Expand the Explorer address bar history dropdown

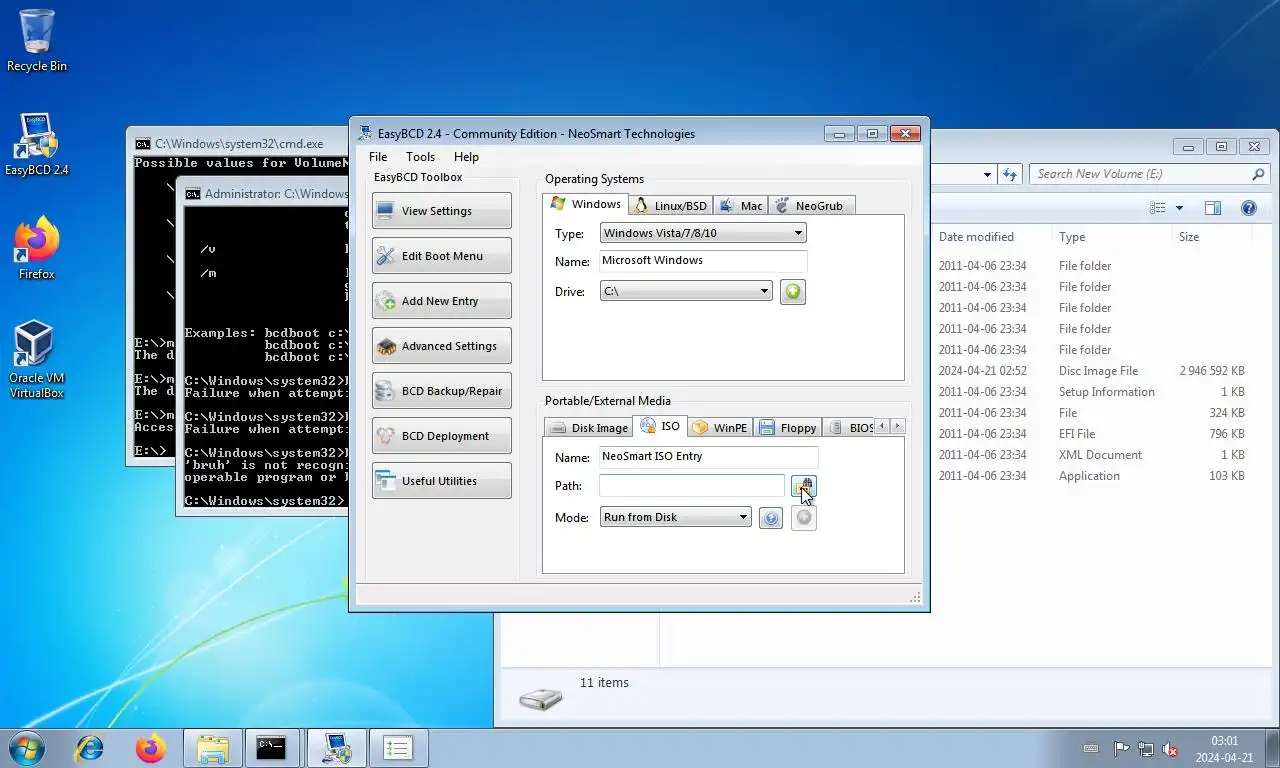tap(987, 174)
